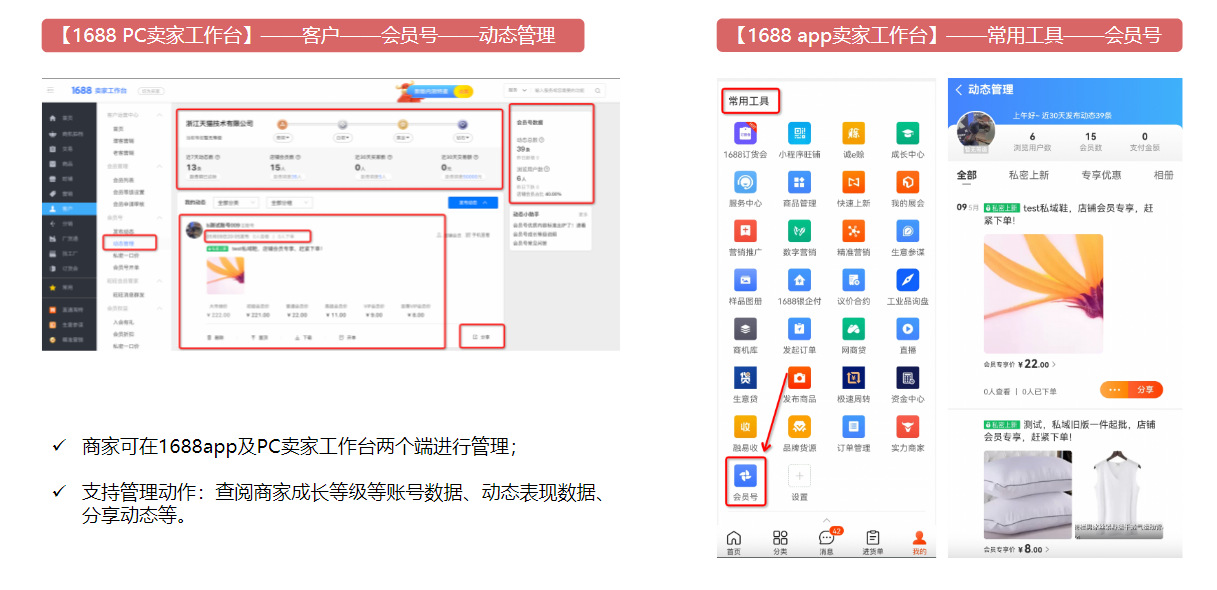Open the 1688订货会 tool icon
This screenshot has width=1217, height=590.
745,134
